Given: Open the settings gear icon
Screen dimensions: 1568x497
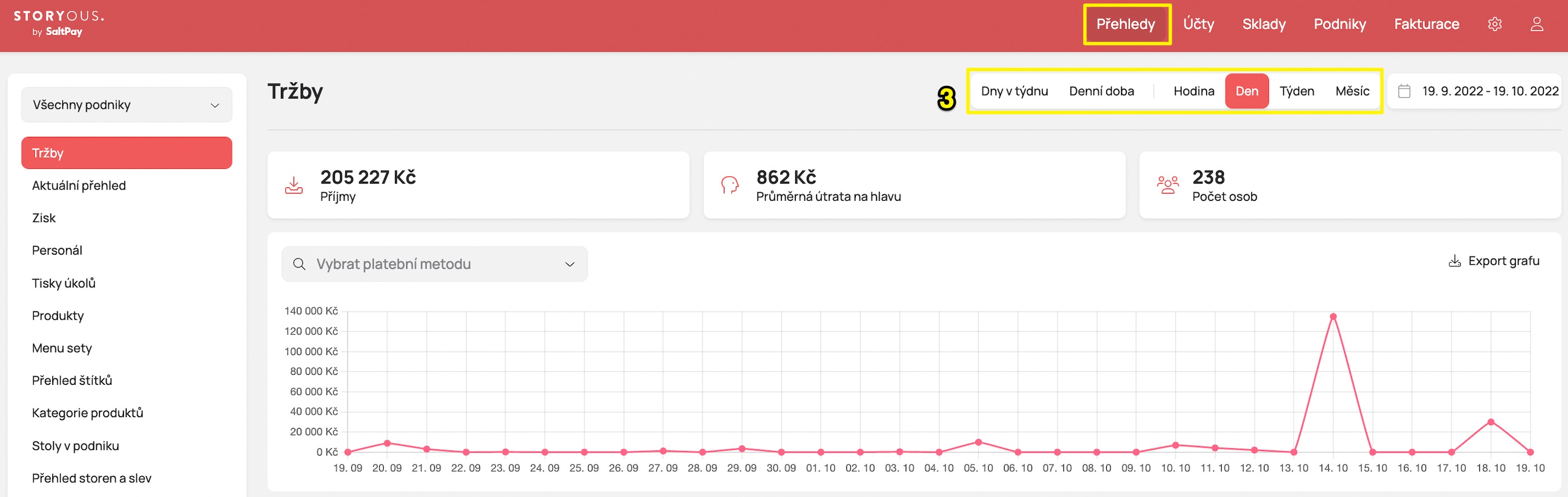Looking at the screenshot, I should pos(1494,24).
